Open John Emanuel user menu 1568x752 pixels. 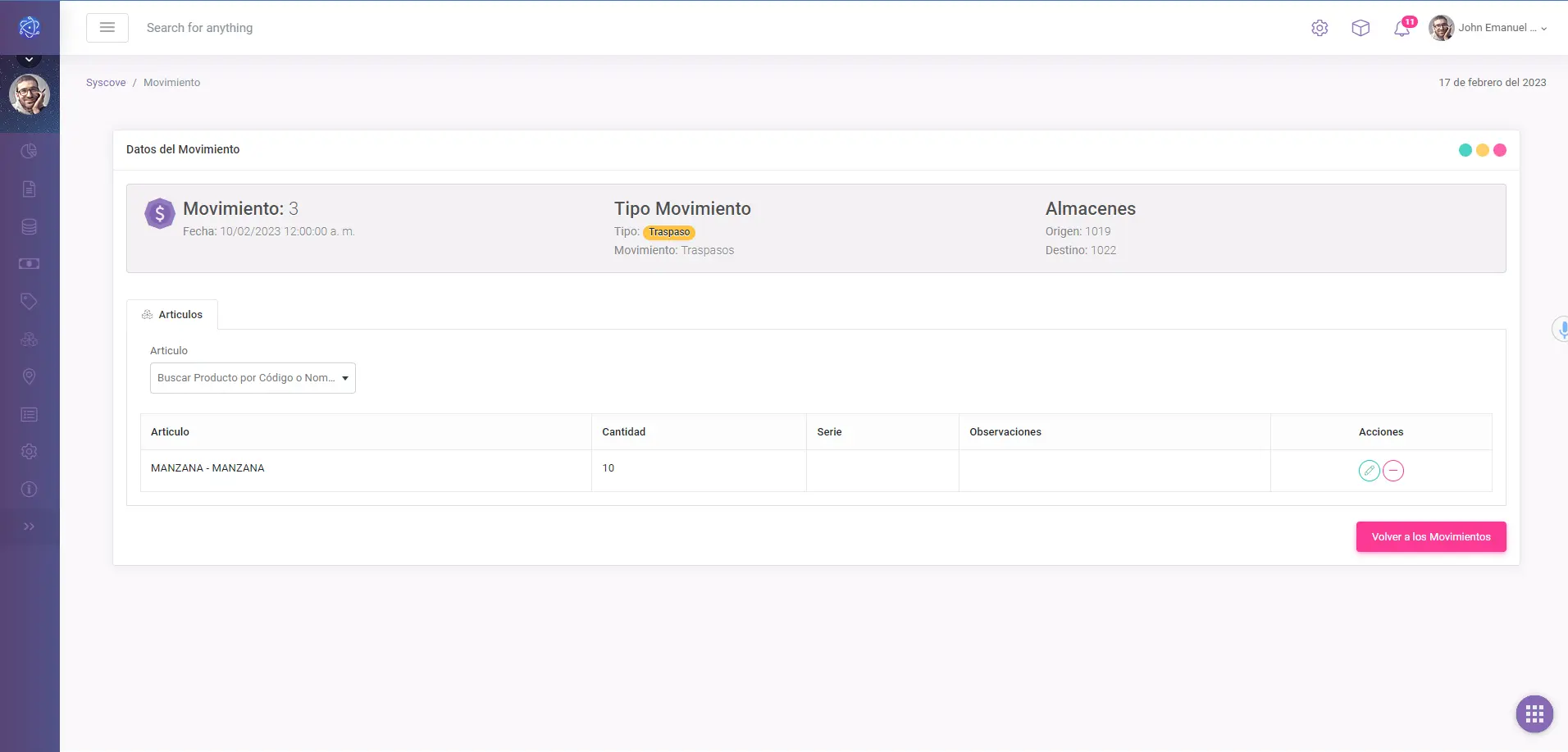click(1488, 28)
